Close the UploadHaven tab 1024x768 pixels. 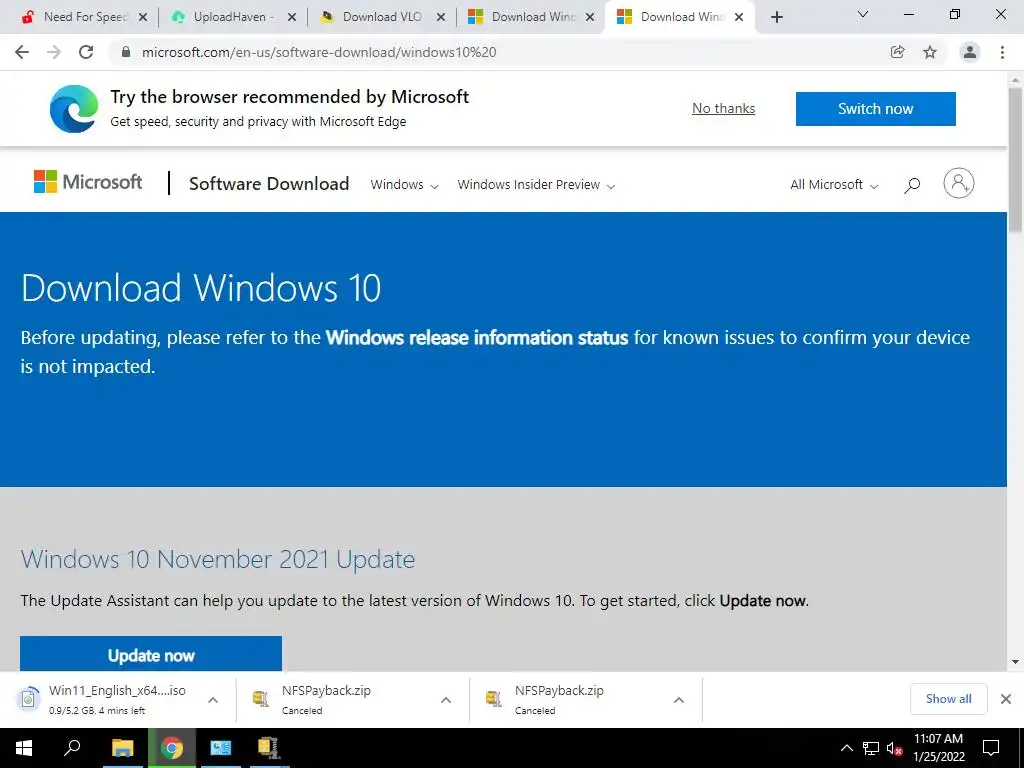point(292,17)
